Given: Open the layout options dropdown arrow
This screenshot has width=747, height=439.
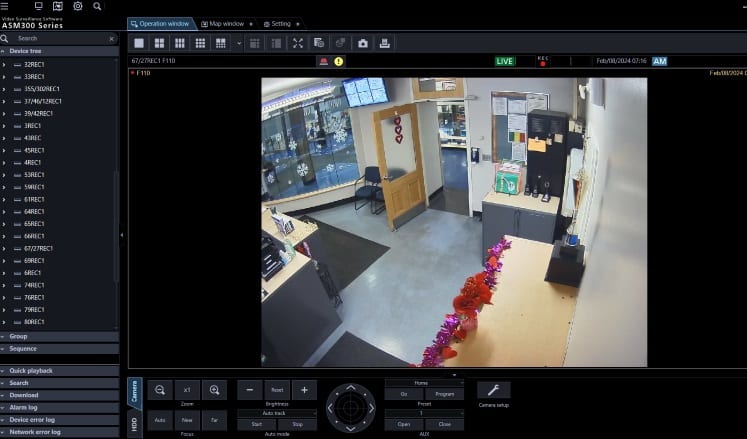Looking at the screenshot, I should [x=239, y=43].
